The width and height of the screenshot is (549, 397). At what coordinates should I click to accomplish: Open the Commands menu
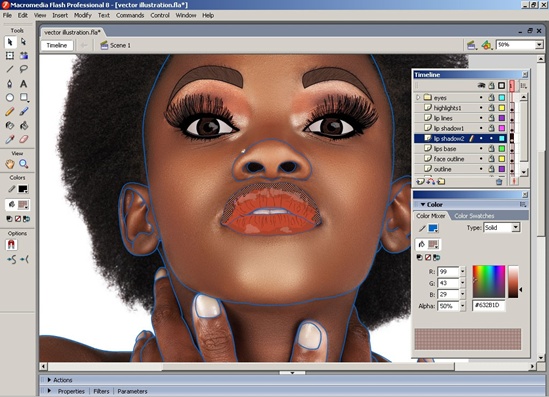130,15
